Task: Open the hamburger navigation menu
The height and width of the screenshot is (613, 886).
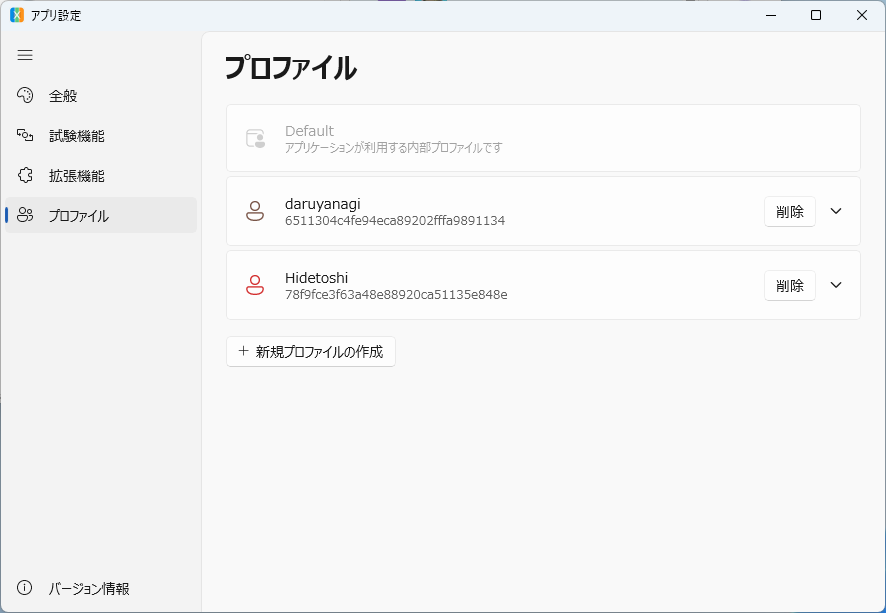Action: pyautogui.click(x=25, y=55)
